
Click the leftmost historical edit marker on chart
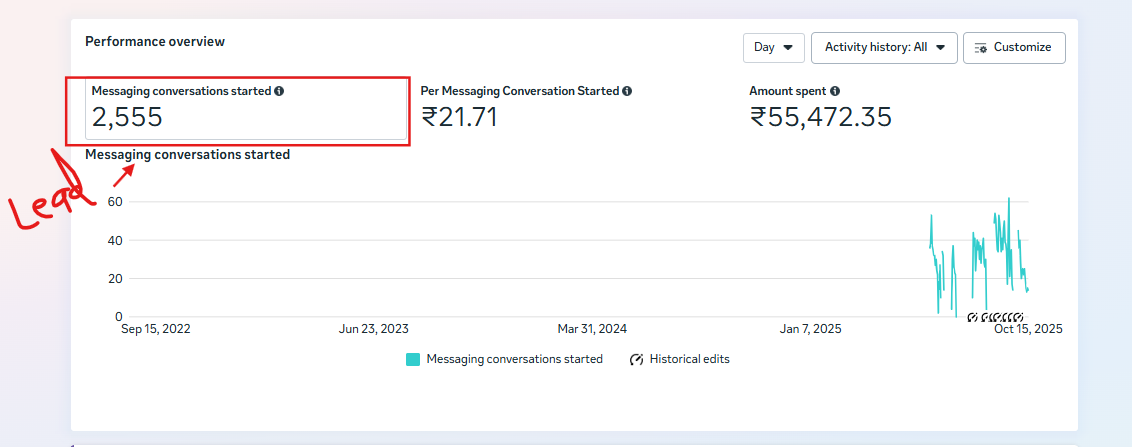[972, 317]
